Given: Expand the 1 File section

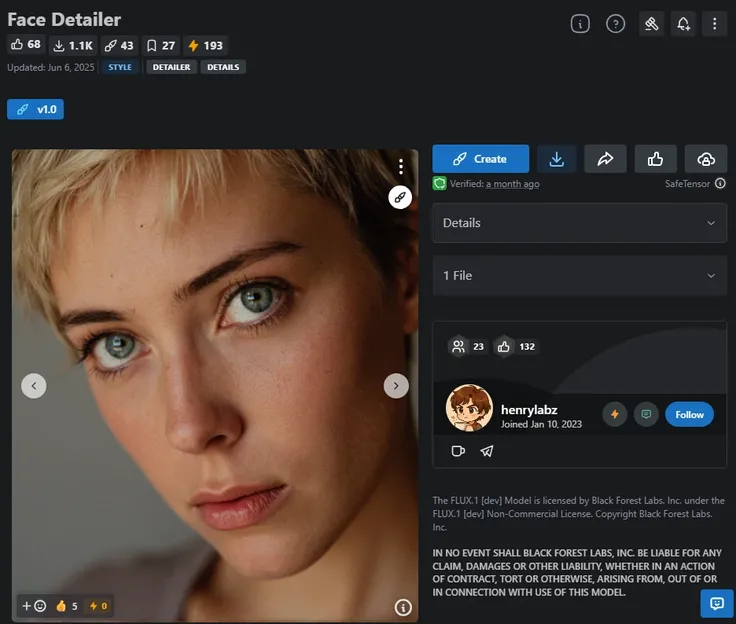Looking at the screenshot, I should point(579,275).
